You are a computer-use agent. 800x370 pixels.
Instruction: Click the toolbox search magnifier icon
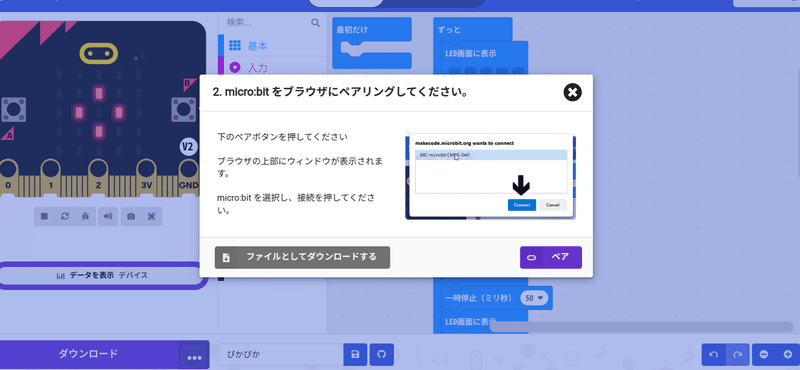point(315,22)
